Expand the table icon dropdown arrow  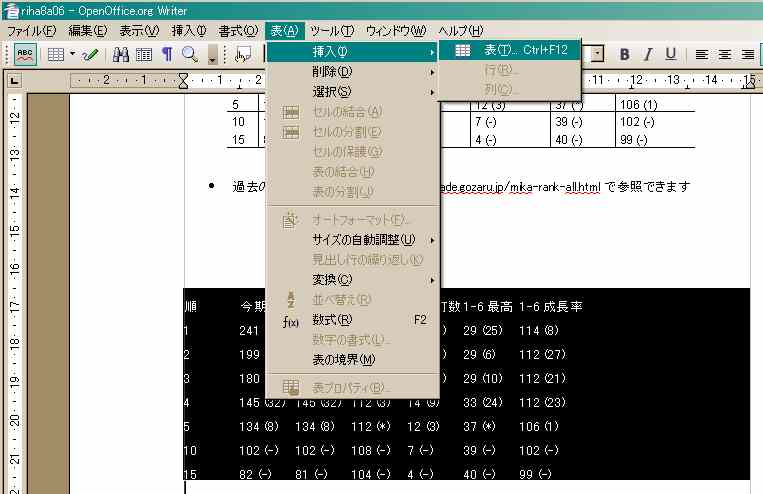coord(72,54)
